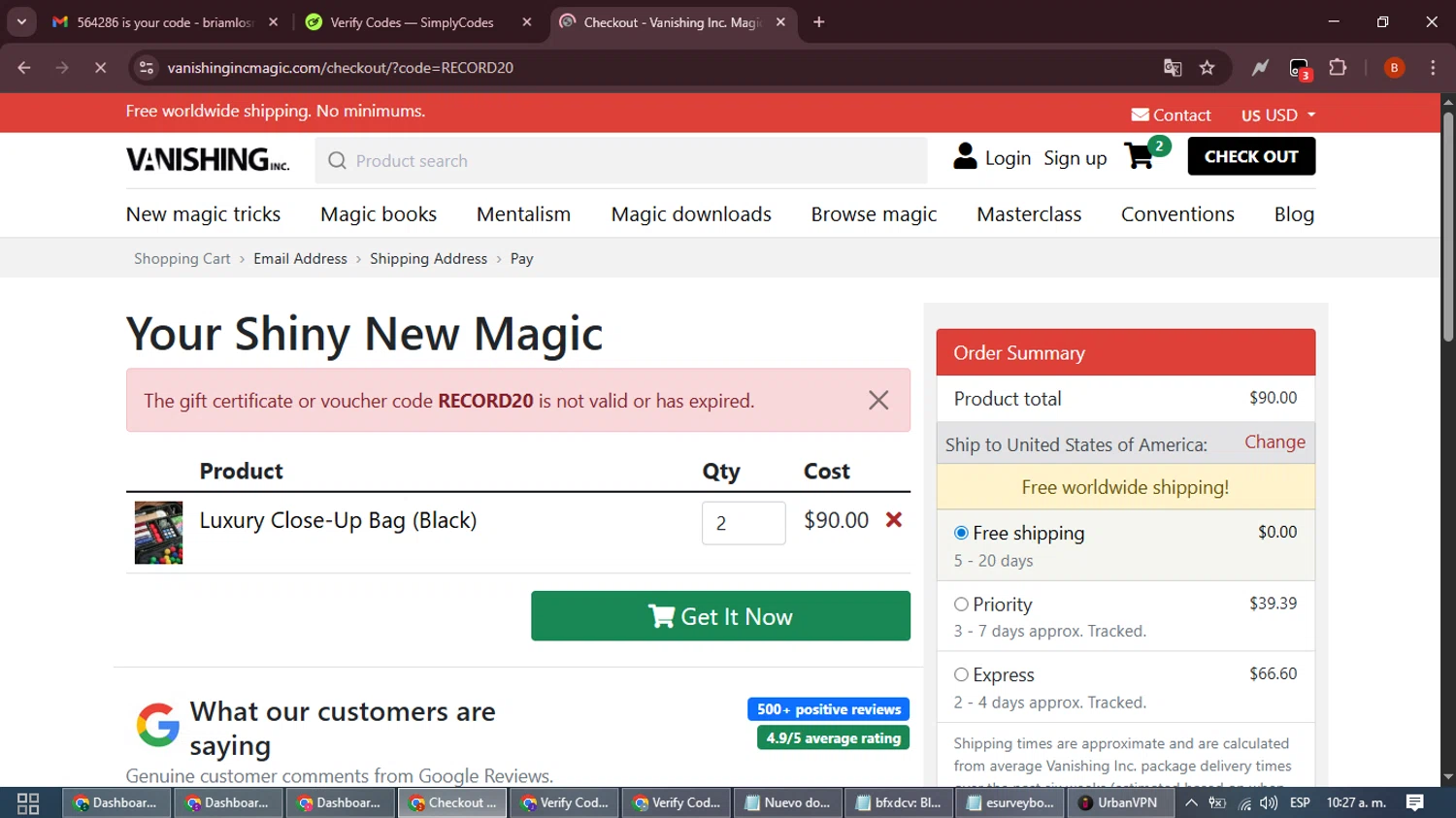
Task: Click the green Get It Now button
Action: [720, 616]
